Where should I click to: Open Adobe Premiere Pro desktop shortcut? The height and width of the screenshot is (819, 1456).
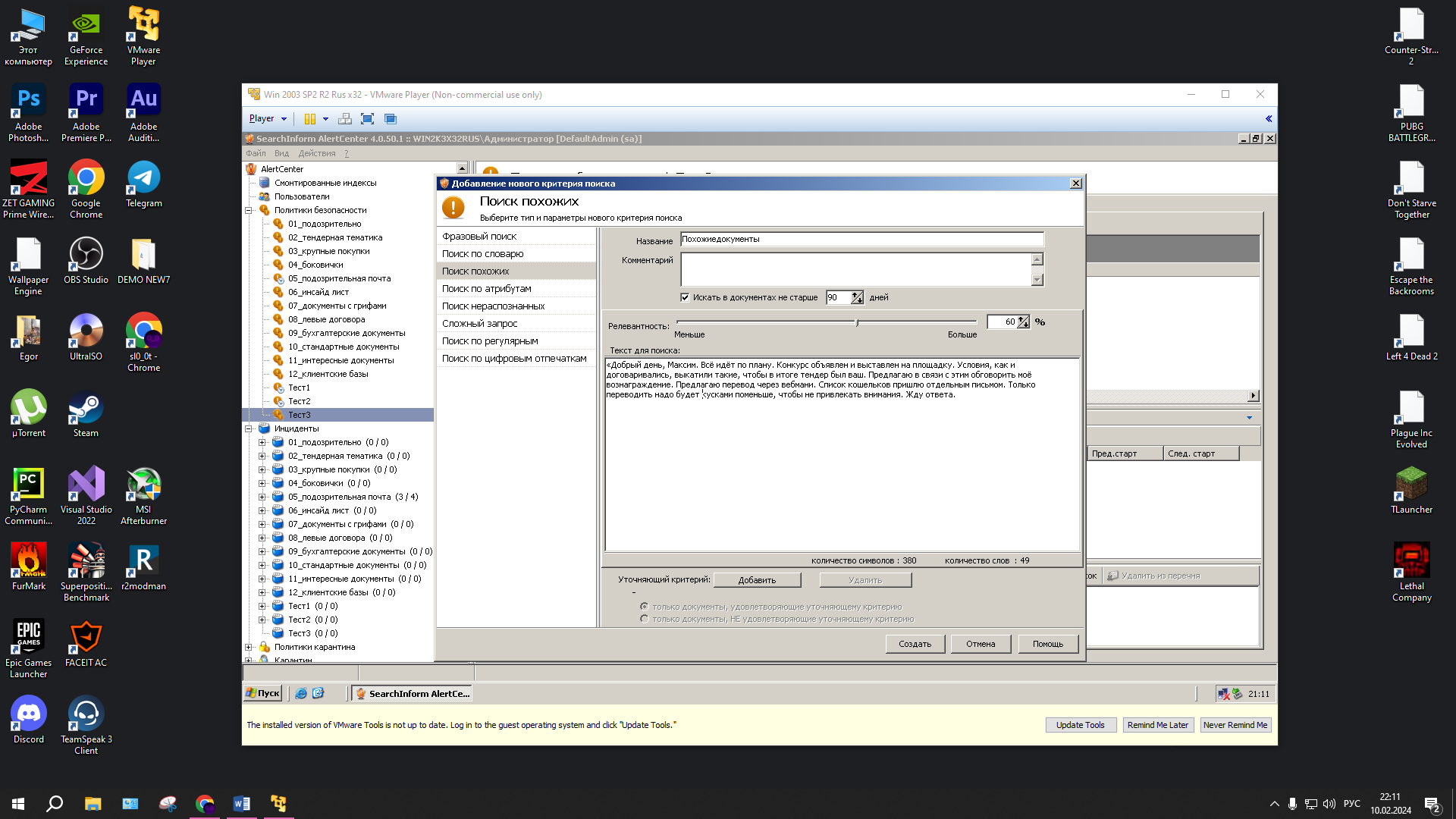tap(86, 113)
